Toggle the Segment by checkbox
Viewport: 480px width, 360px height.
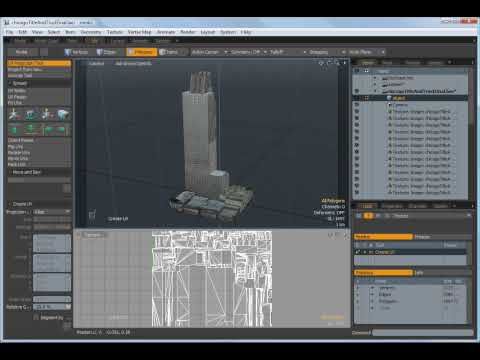click(36, 318)
